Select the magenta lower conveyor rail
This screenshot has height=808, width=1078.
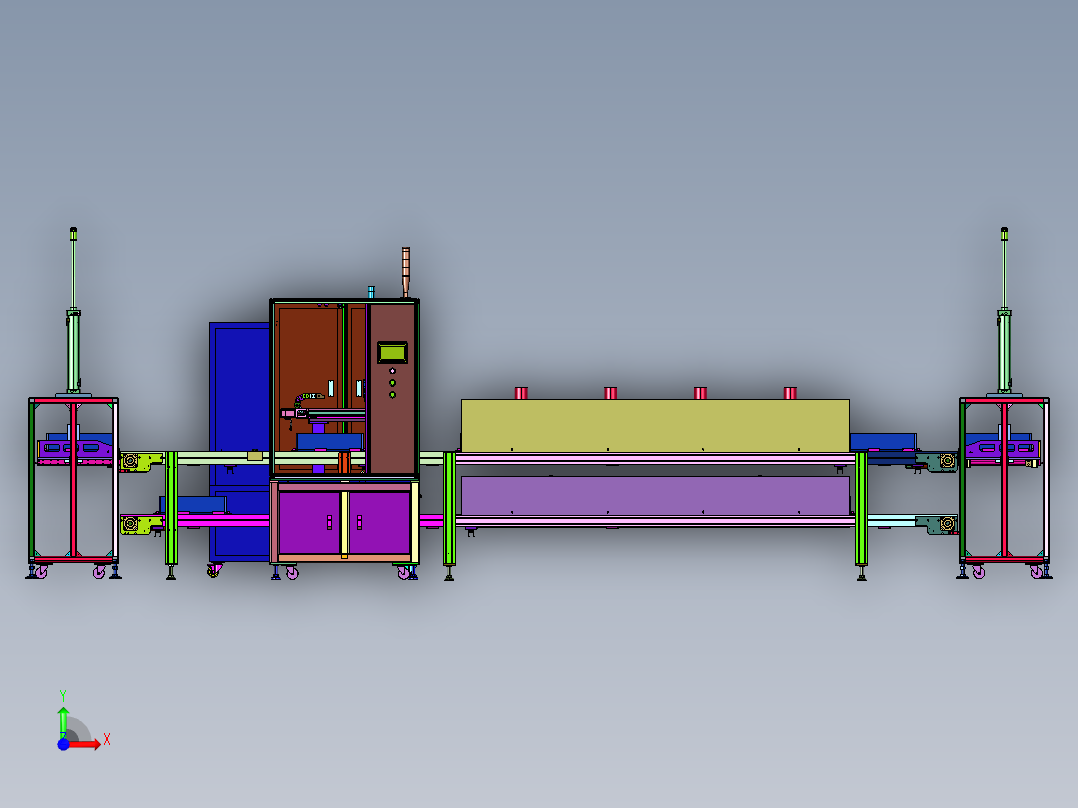click(223, 520)
